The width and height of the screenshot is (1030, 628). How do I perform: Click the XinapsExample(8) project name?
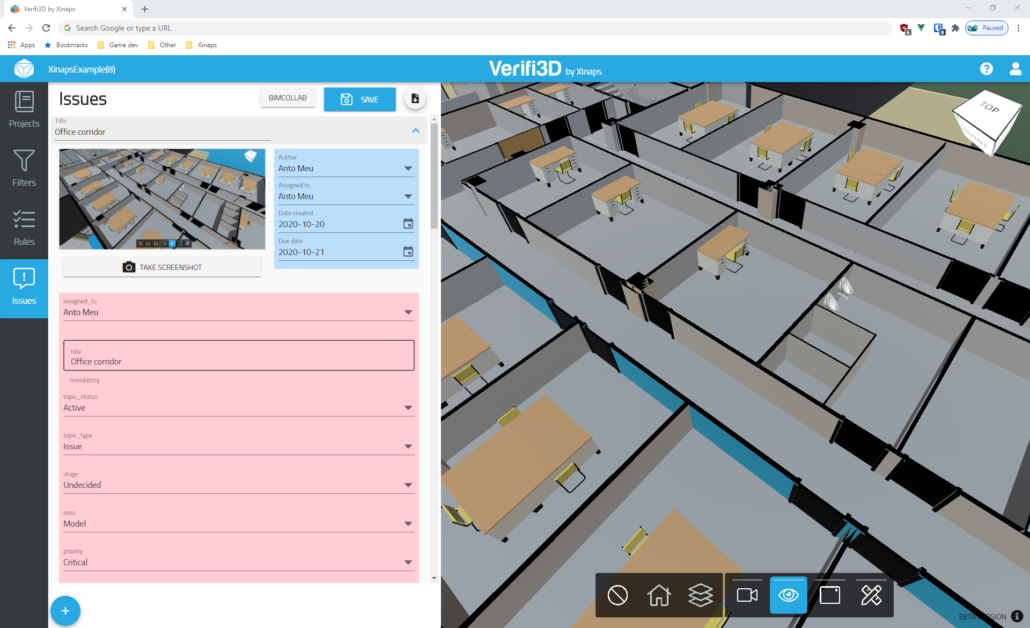pos(81,69)
